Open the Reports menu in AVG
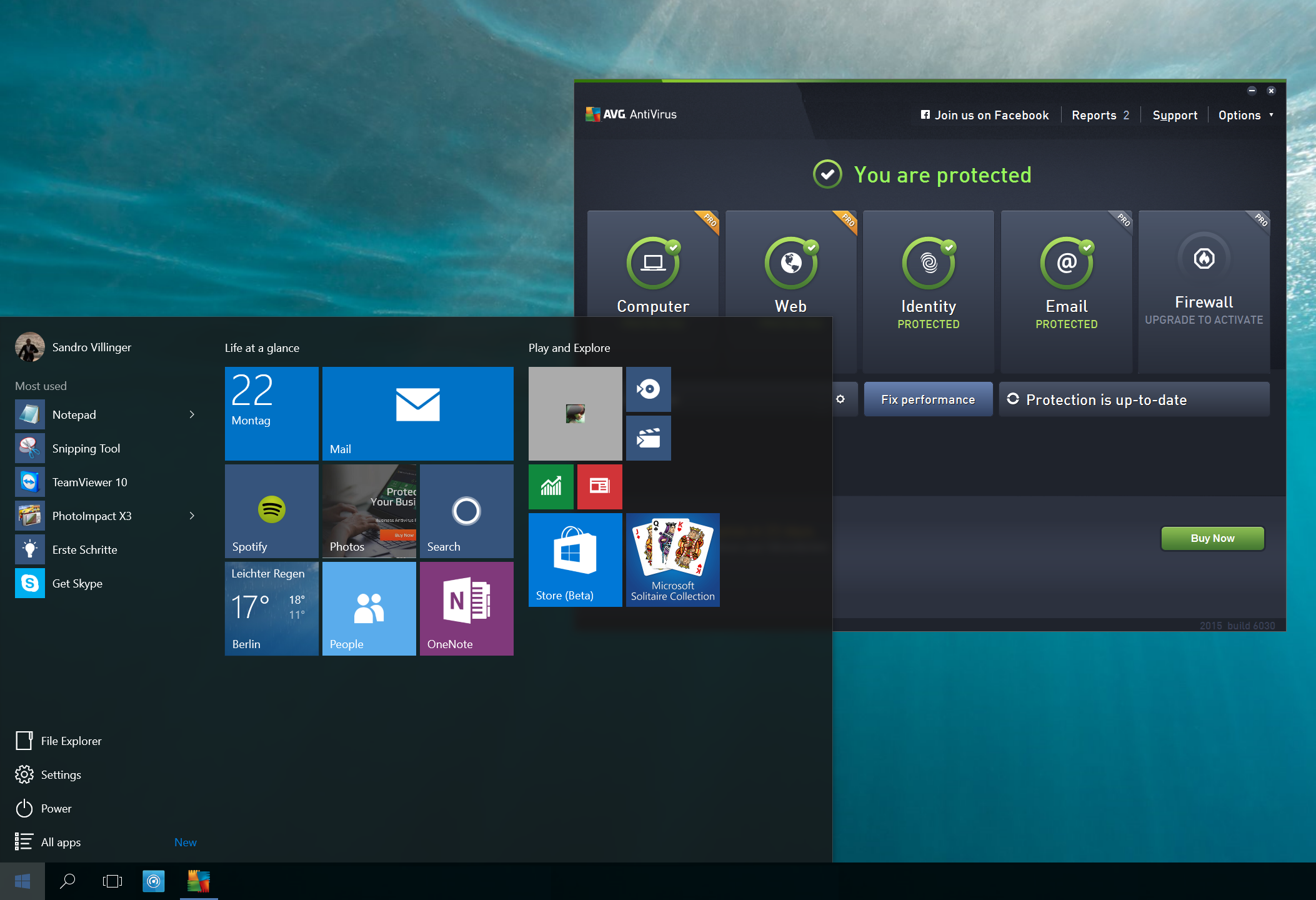This screenshot has width=1316, height=900. coord(1100,115)
